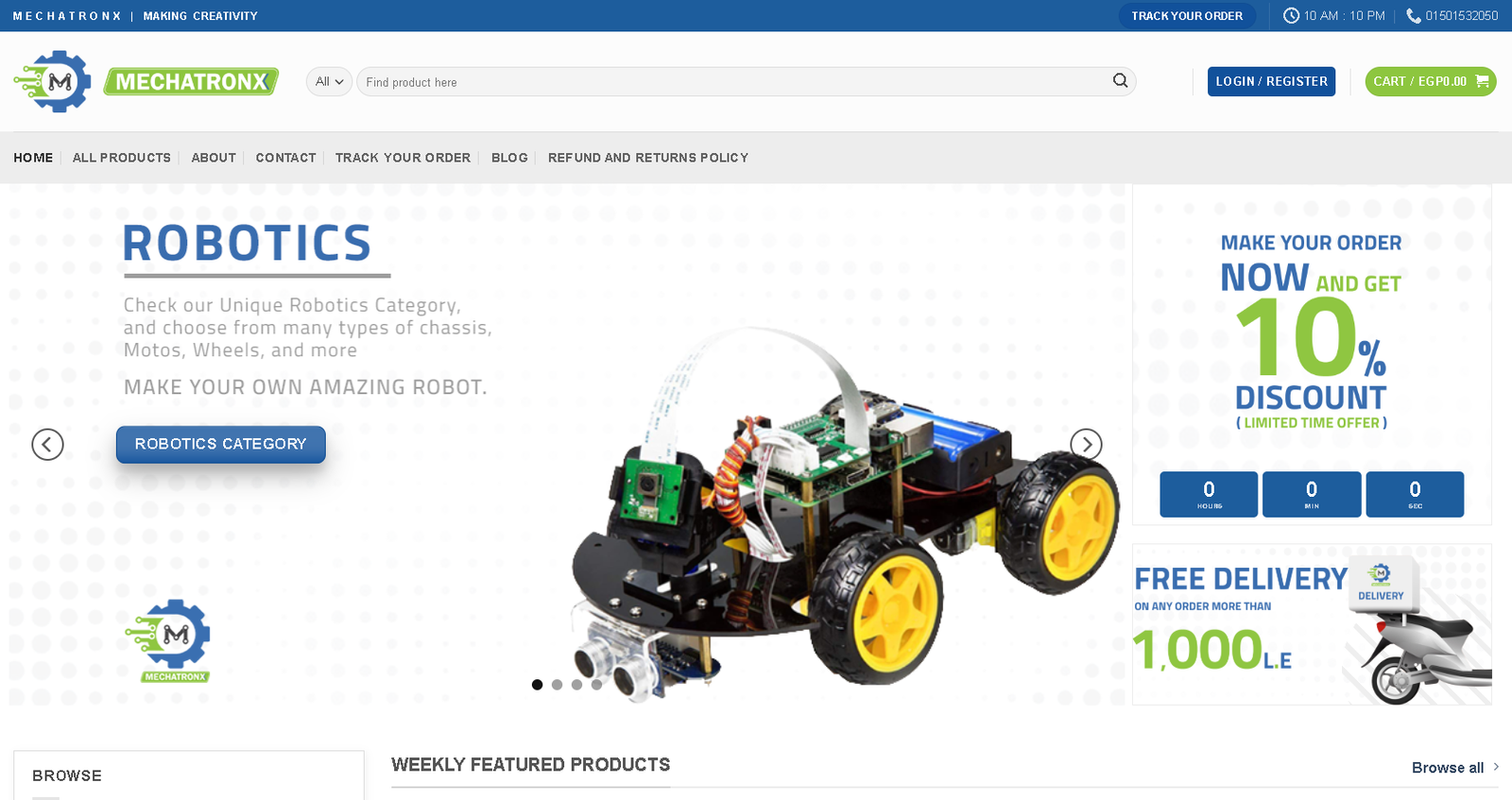Click the magnifier search icon

(1120, 81)
